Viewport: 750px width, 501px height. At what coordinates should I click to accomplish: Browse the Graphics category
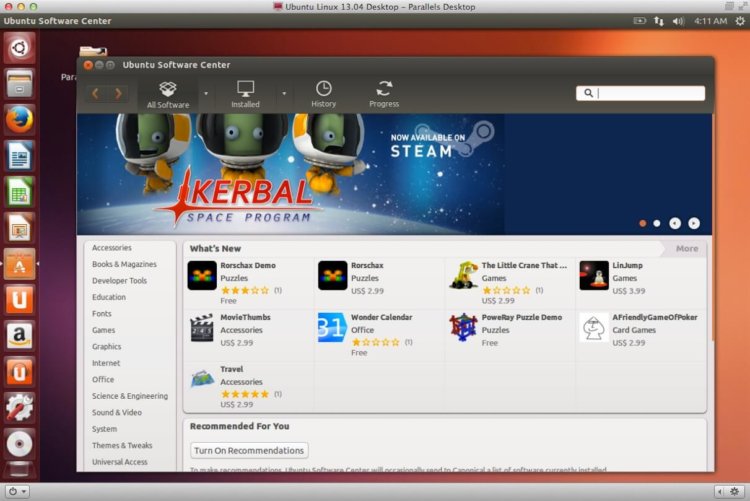pos(107,346)
